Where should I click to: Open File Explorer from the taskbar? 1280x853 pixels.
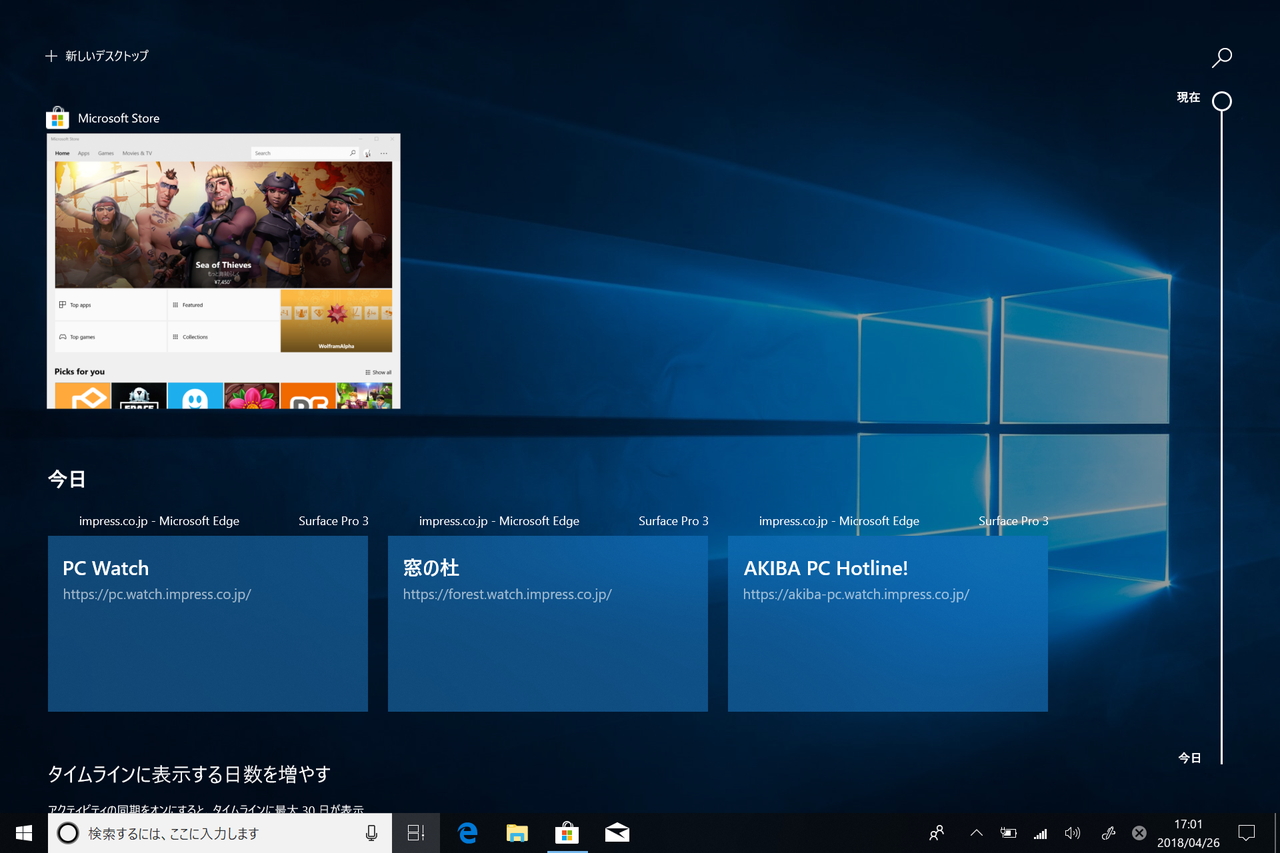point(517,833)
